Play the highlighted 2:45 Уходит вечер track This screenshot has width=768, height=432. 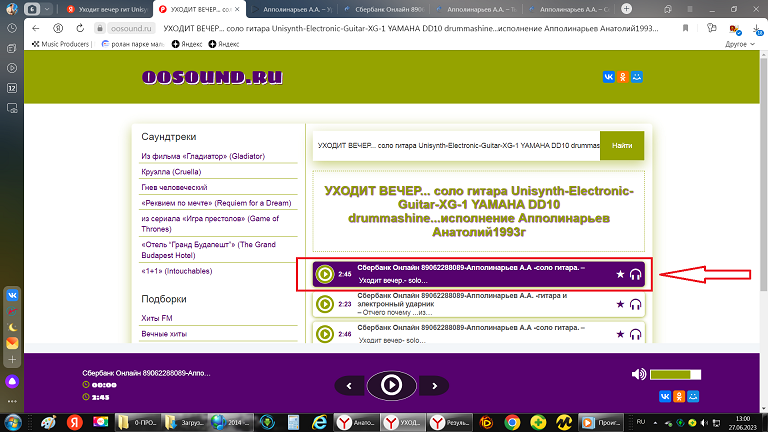[325, 274]
